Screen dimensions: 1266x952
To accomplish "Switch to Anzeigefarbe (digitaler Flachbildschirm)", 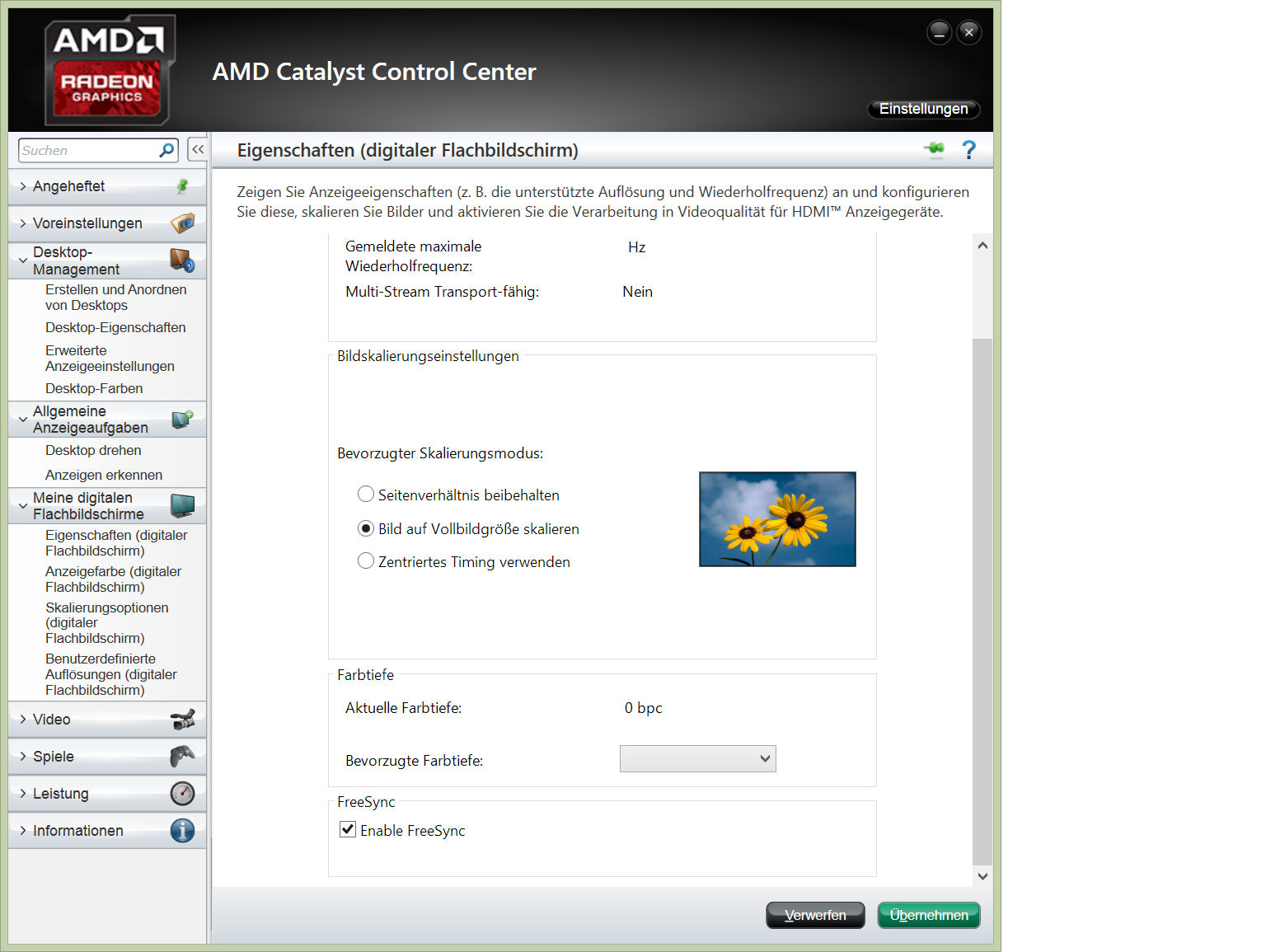I will pos(113,579).
